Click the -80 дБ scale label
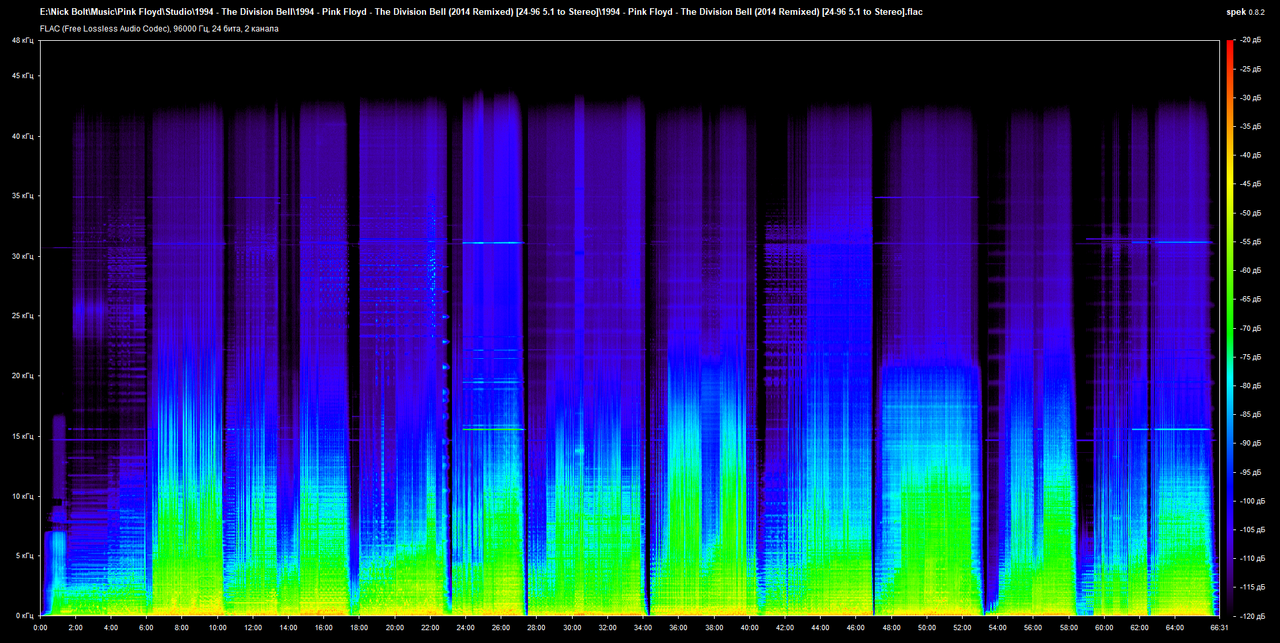This screenshot has width=1280, height=643. (x=1249, y=385)
